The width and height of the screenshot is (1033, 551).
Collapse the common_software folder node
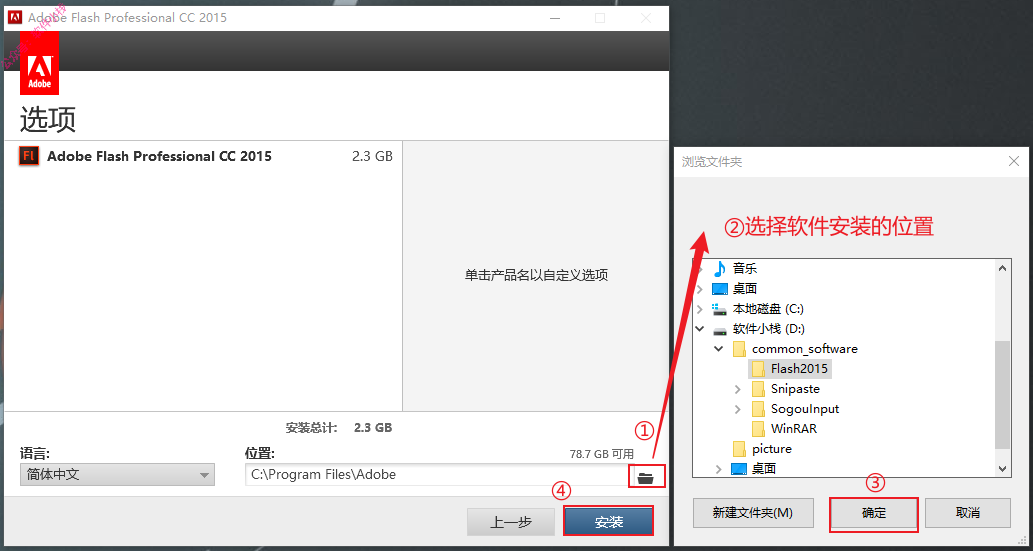tap(719, 349)
